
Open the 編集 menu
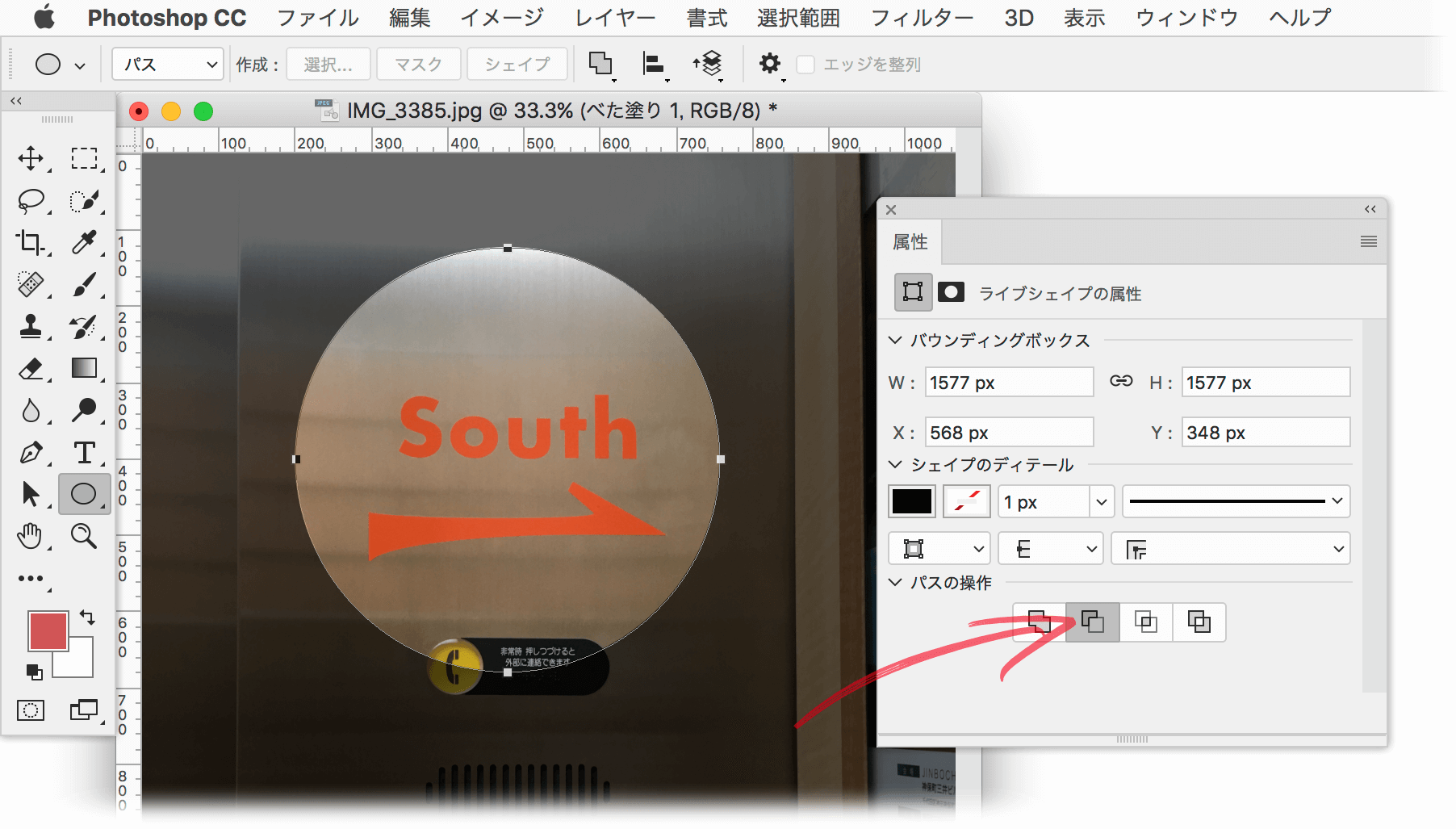click(410, 17)
